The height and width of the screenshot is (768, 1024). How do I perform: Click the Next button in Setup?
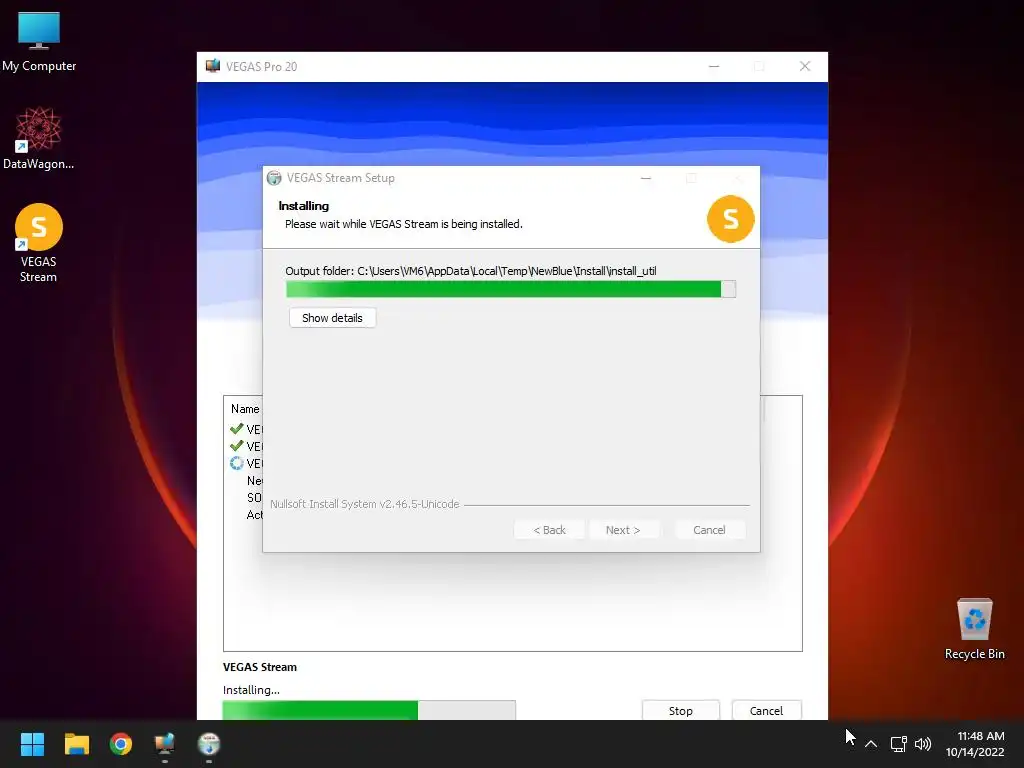point(623,530)
